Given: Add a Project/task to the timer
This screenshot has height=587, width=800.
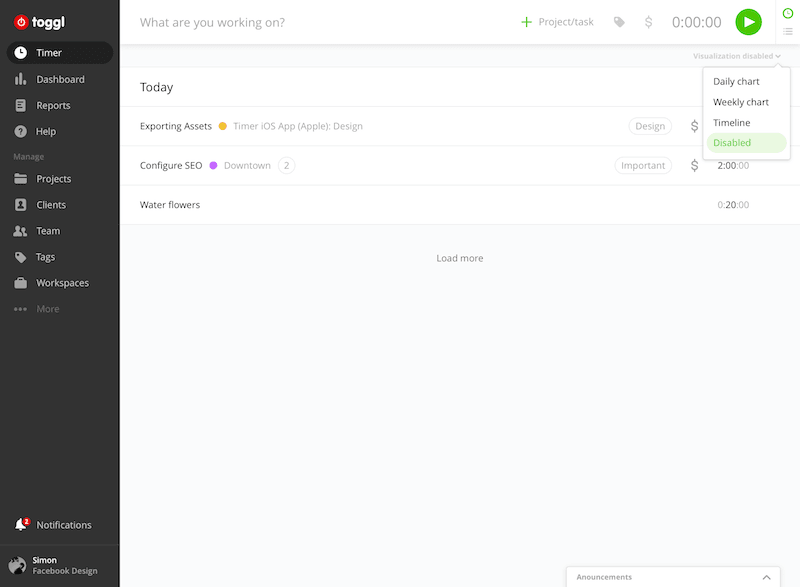Looking at the screenshot, I should click(557, 22).
